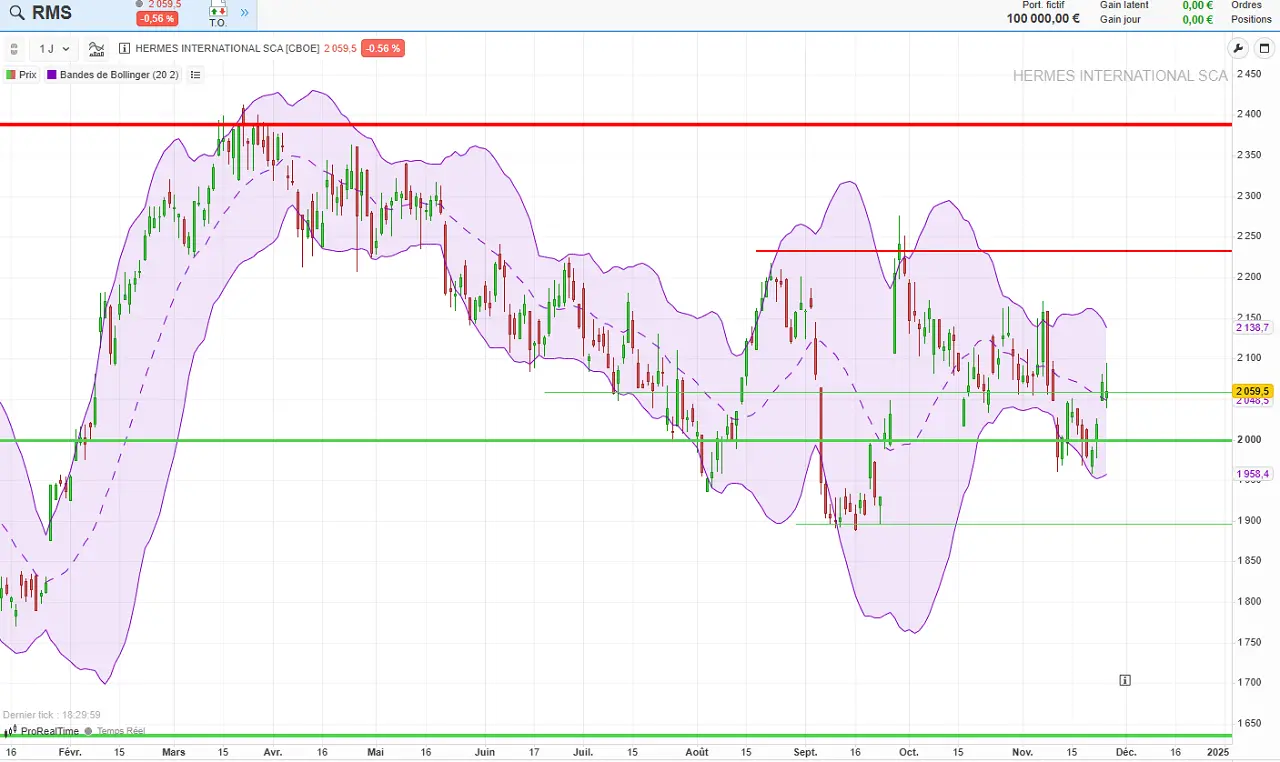Click the purple Bollinger color swatch
Viewport: 1280px width, 762px height.
coord(52,75)
